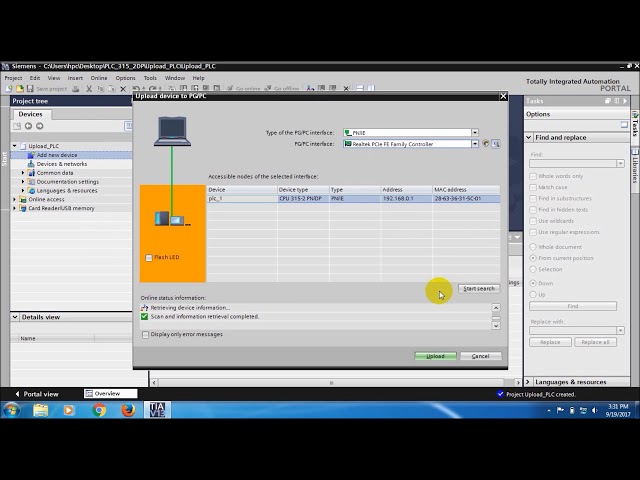The image size is (640, 480).
Task: Click the Cut scissors toolbar icon
Action: pos(89,89)
